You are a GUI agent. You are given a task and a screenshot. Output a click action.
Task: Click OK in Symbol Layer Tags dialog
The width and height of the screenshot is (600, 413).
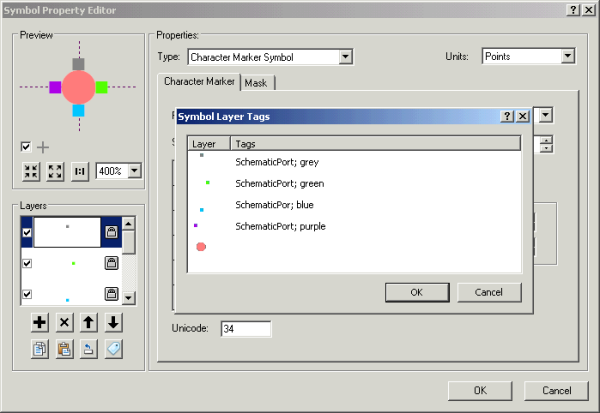(417, 292)
